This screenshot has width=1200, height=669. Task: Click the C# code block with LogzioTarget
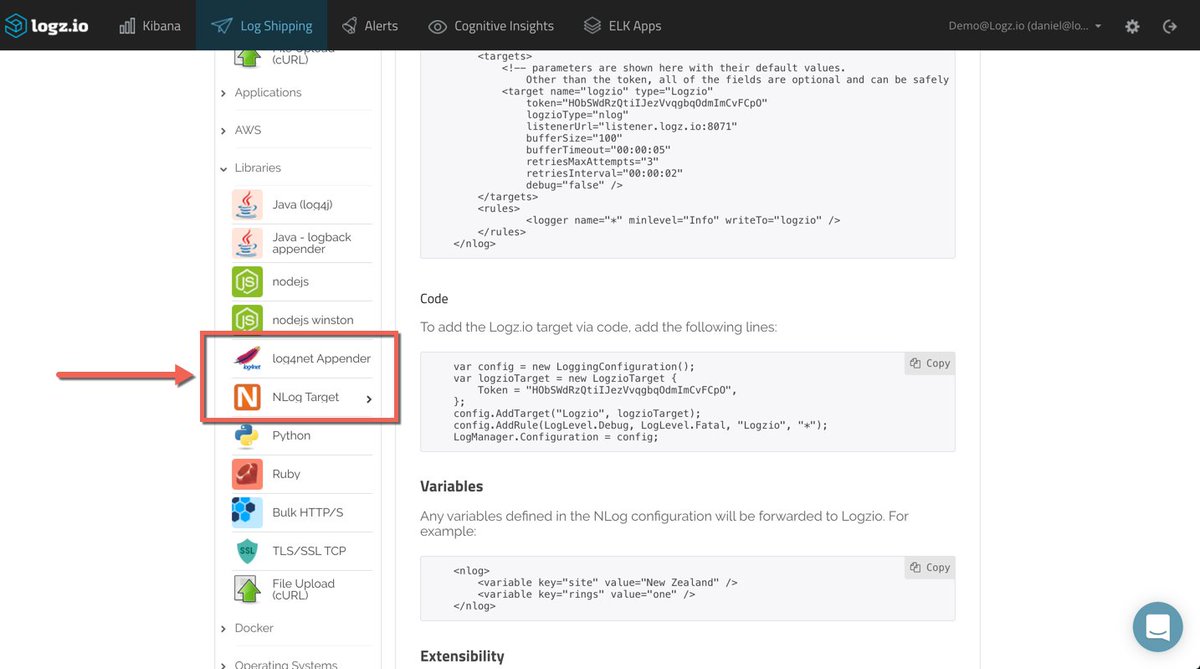688,401
